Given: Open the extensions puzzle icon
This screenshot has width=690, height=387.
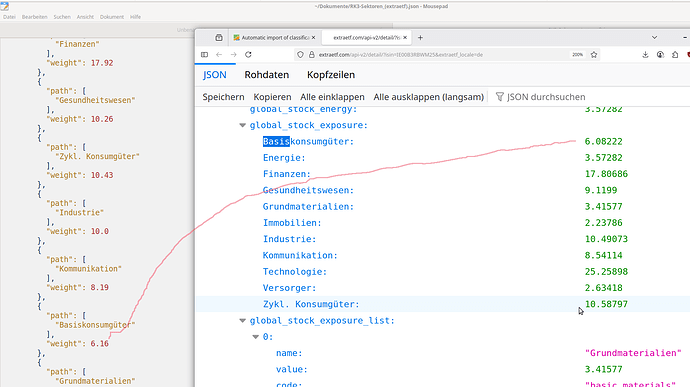Looking at the screenshot, I should [675, 55].
